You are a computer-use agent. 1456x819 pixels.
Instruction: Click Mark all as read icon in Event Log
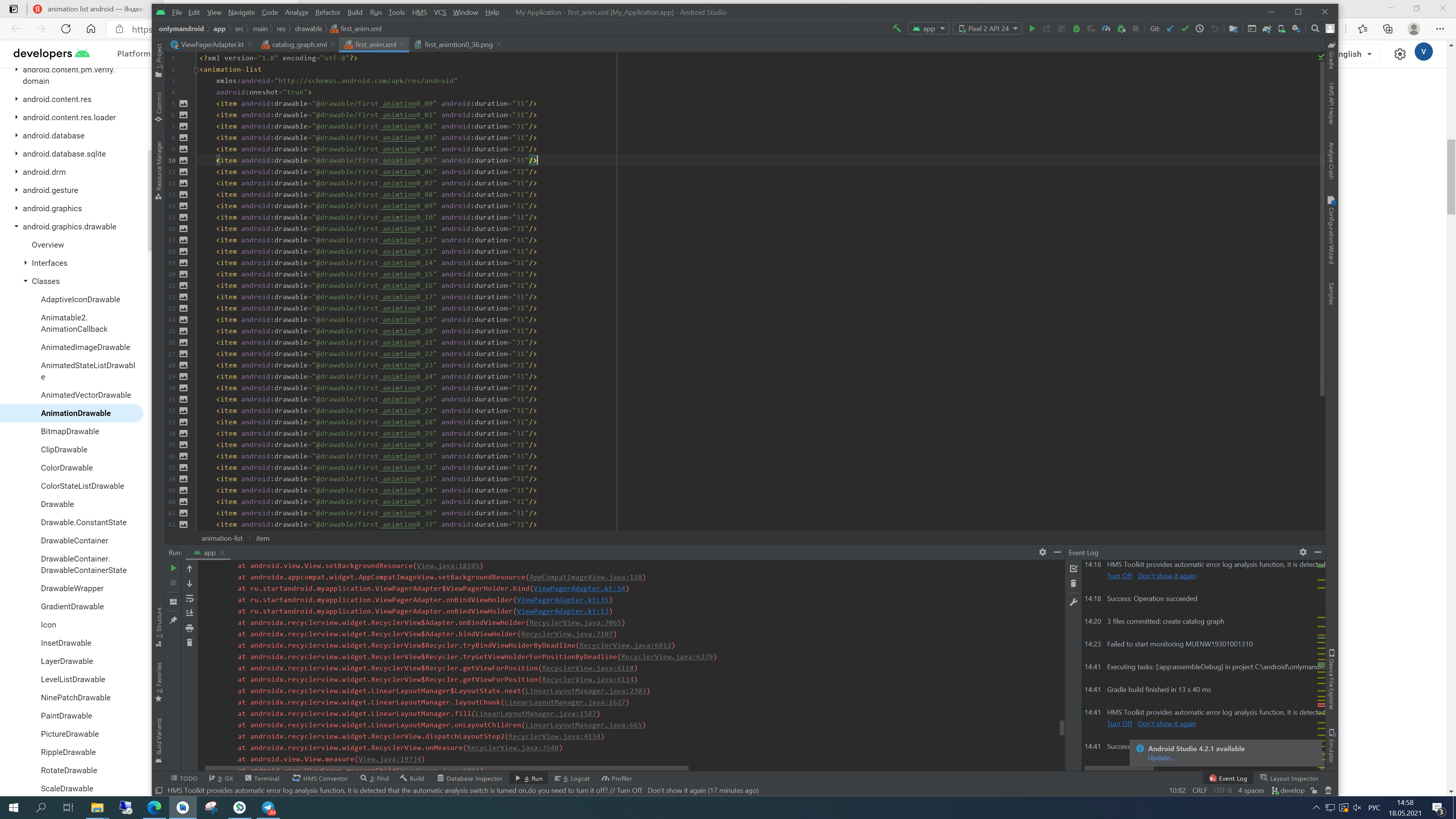pos(1073,568)
